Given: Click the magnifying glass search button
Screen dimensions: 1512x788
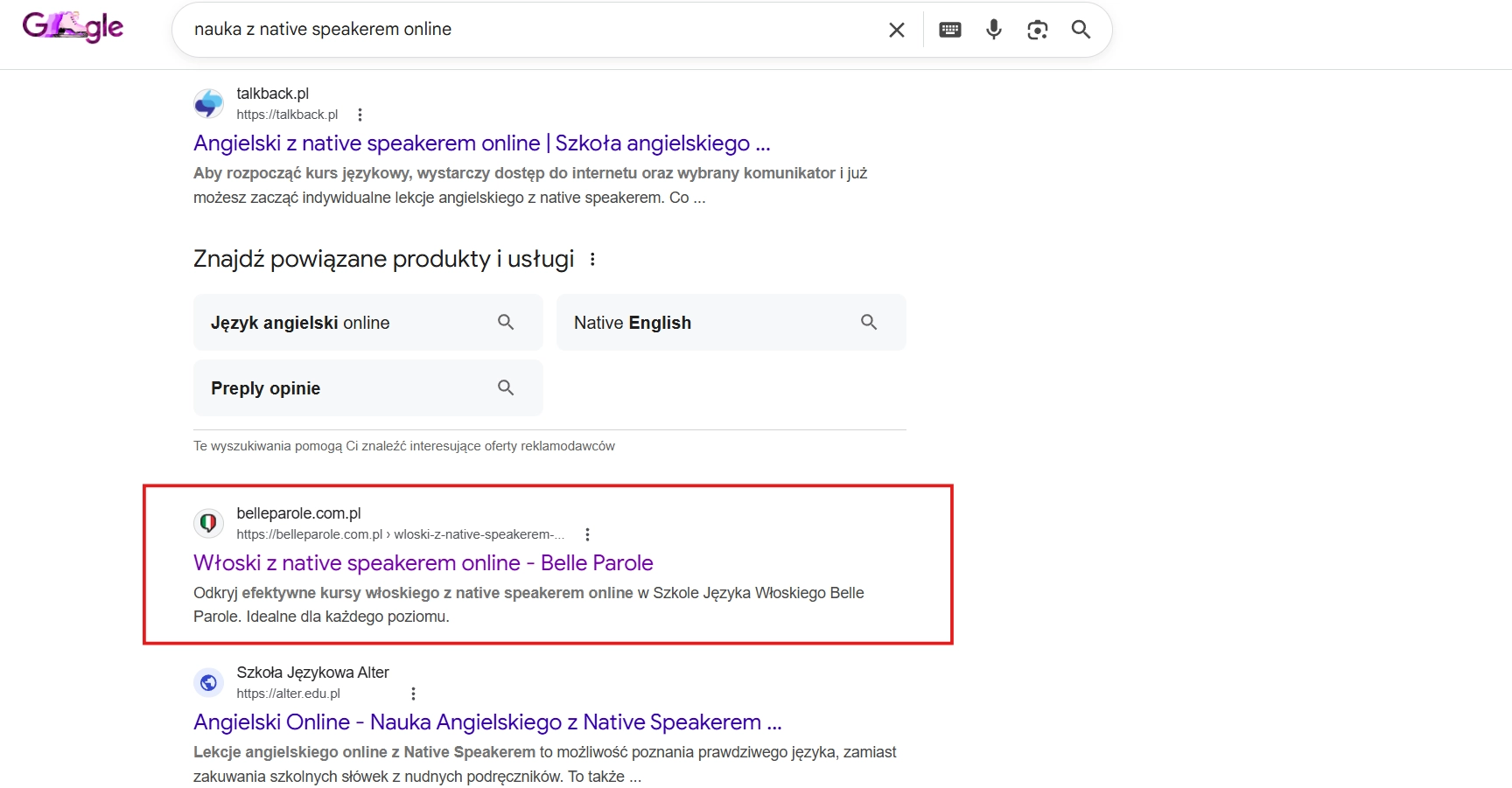Looking at the screenshot, I should 1081,30.
